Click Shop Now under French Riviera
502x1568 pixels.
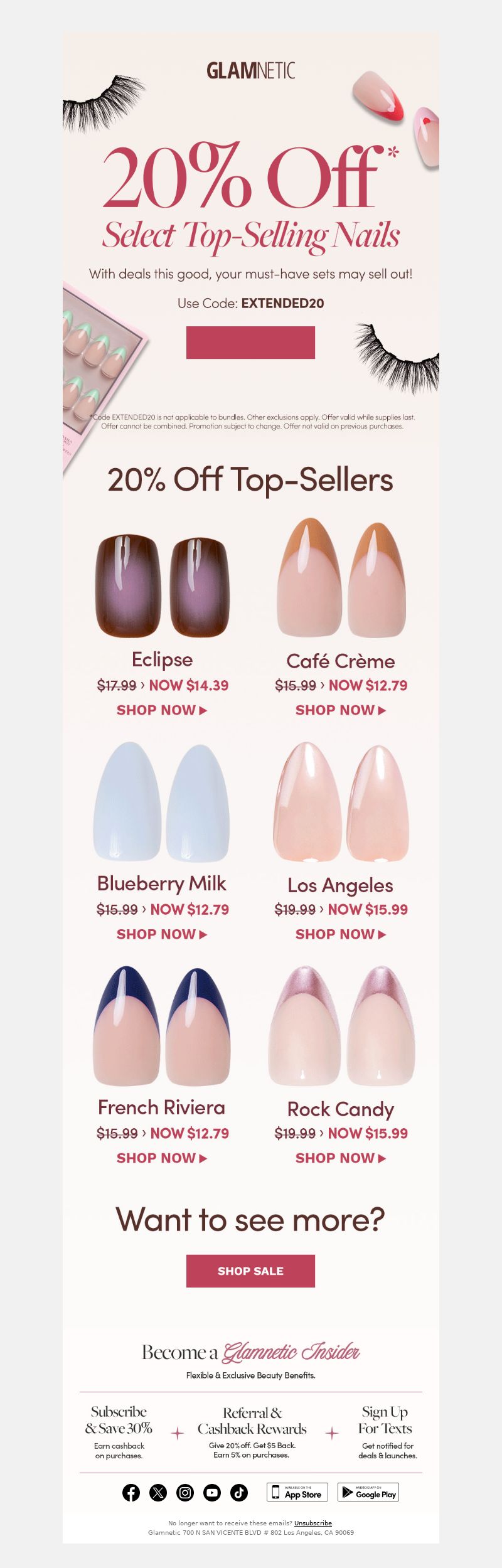pos(162,1158)
